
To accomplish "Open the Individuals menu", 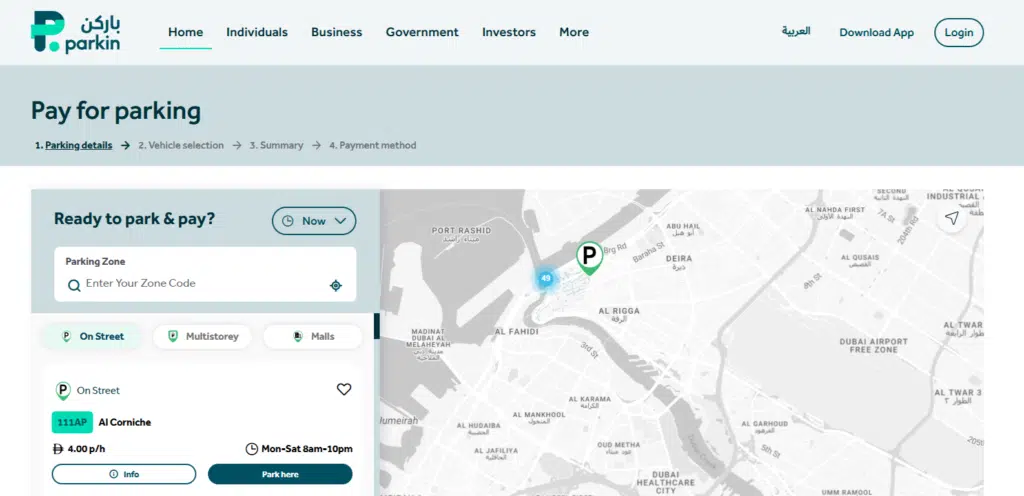I will [x=257, y=32].
